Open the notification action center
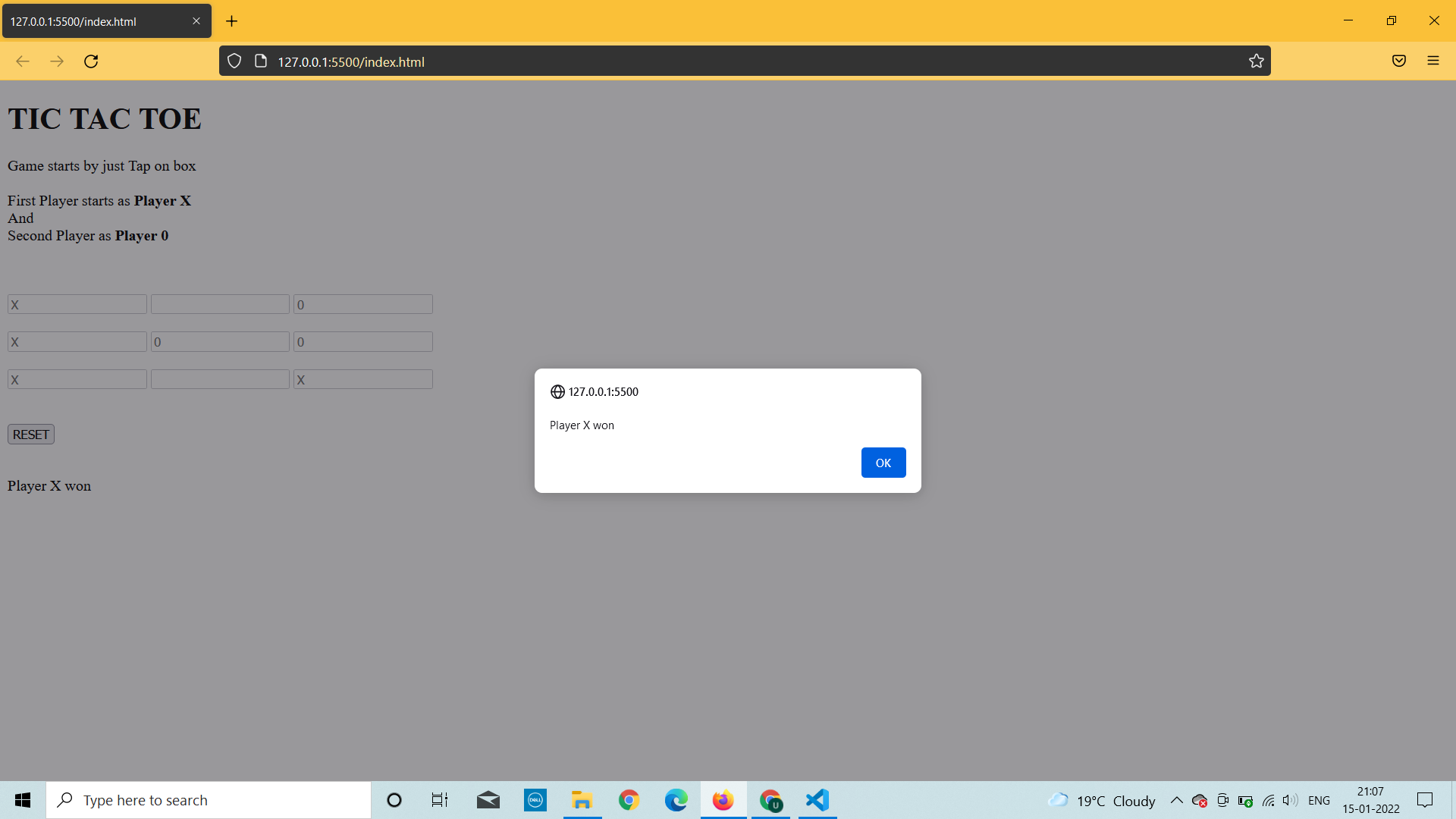Image resolution: width=1456 pixels, height=819 pixels. [x=1425, y=800]
